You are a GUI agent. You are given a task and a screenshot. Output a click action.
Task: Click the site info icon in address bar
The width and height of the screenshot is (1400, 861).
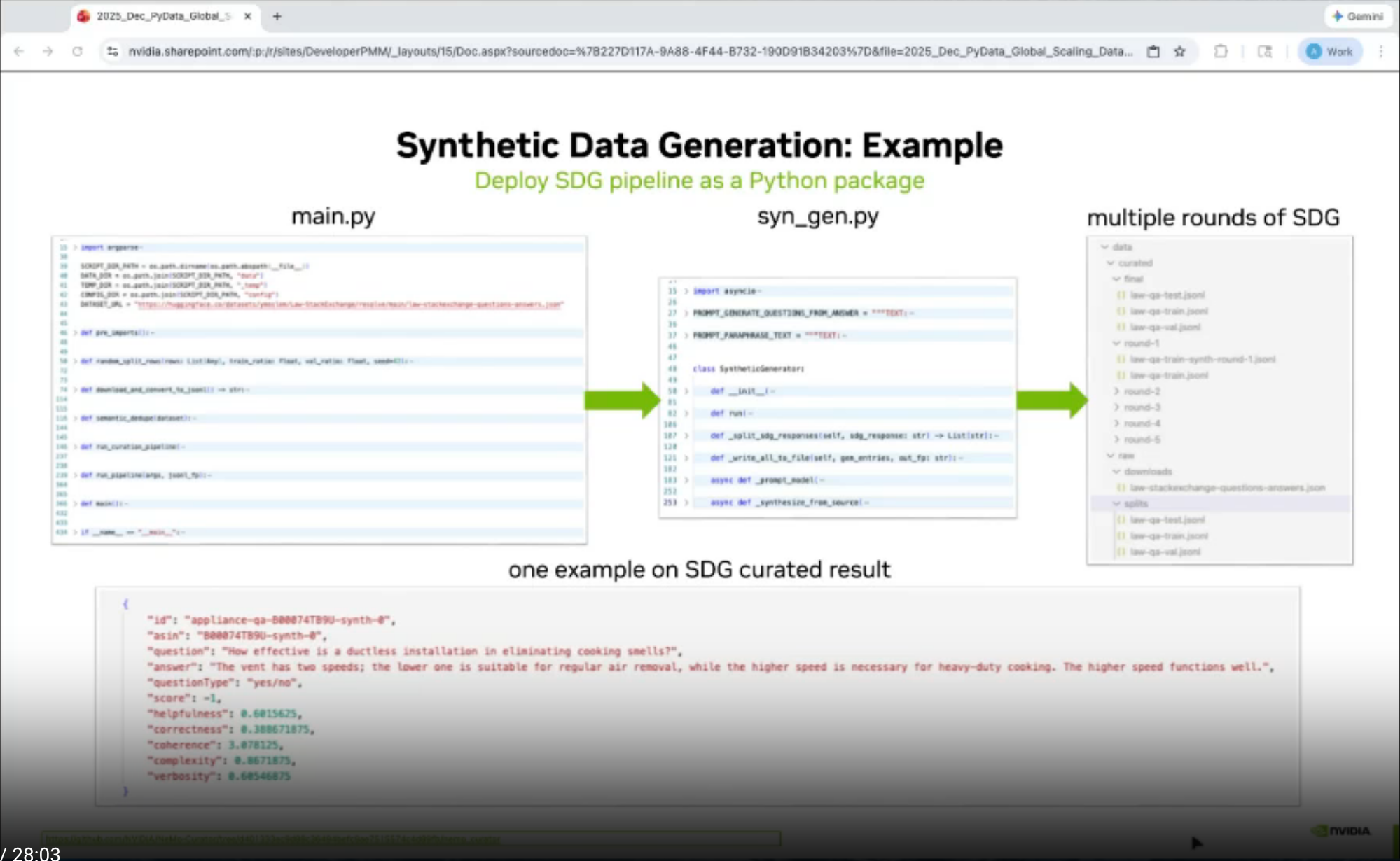pos(112,51)
